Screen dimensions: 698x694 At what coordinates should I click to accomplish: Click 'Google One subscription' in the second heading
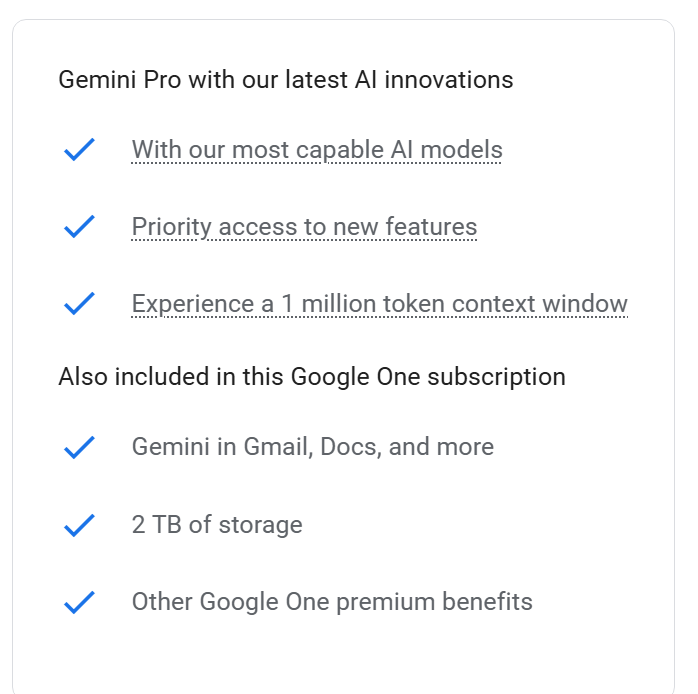coord(428,377)
